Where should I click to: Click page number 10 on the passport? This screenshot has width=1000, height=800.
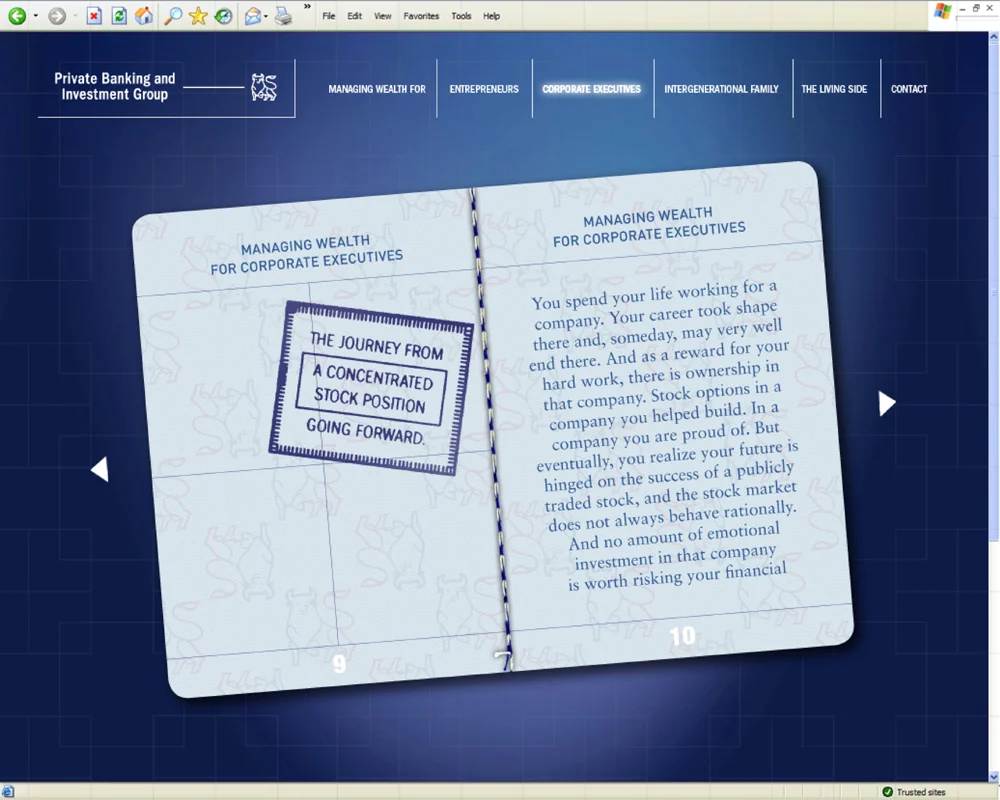(x=682, y=635)
